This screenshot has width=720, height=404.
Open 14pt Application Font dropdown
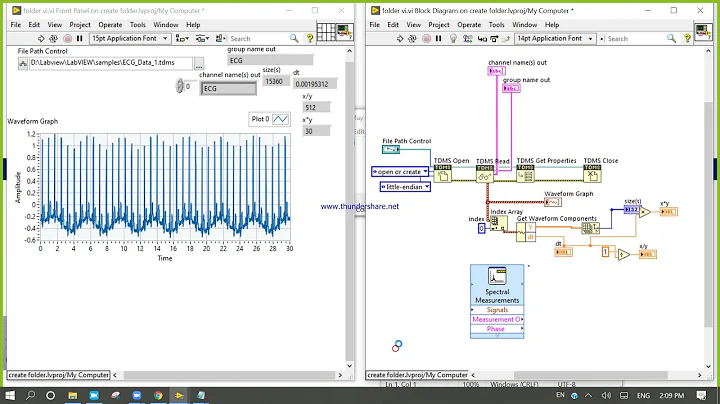[x=555, y=39]
